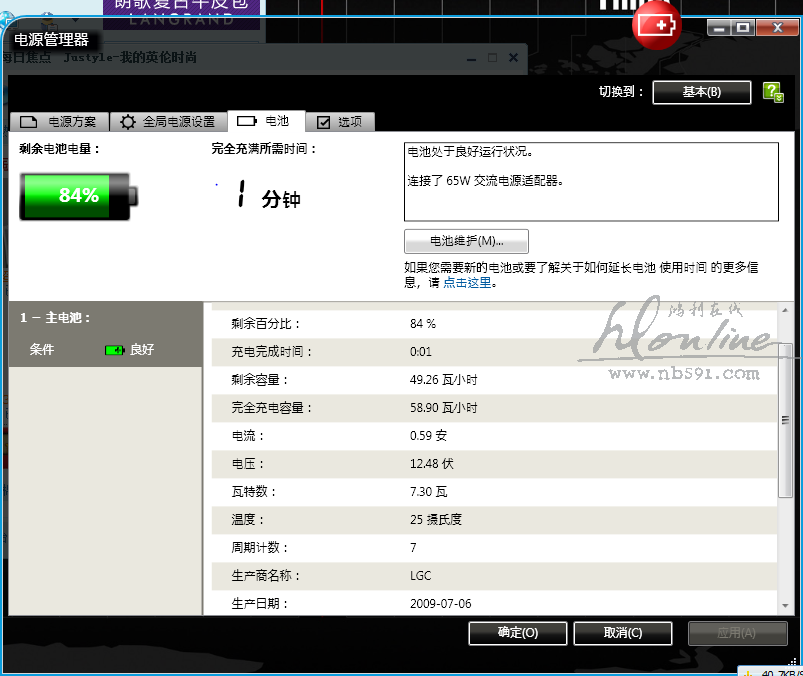Click the gear icon on 全局电源设置 tab

point(128,122)
